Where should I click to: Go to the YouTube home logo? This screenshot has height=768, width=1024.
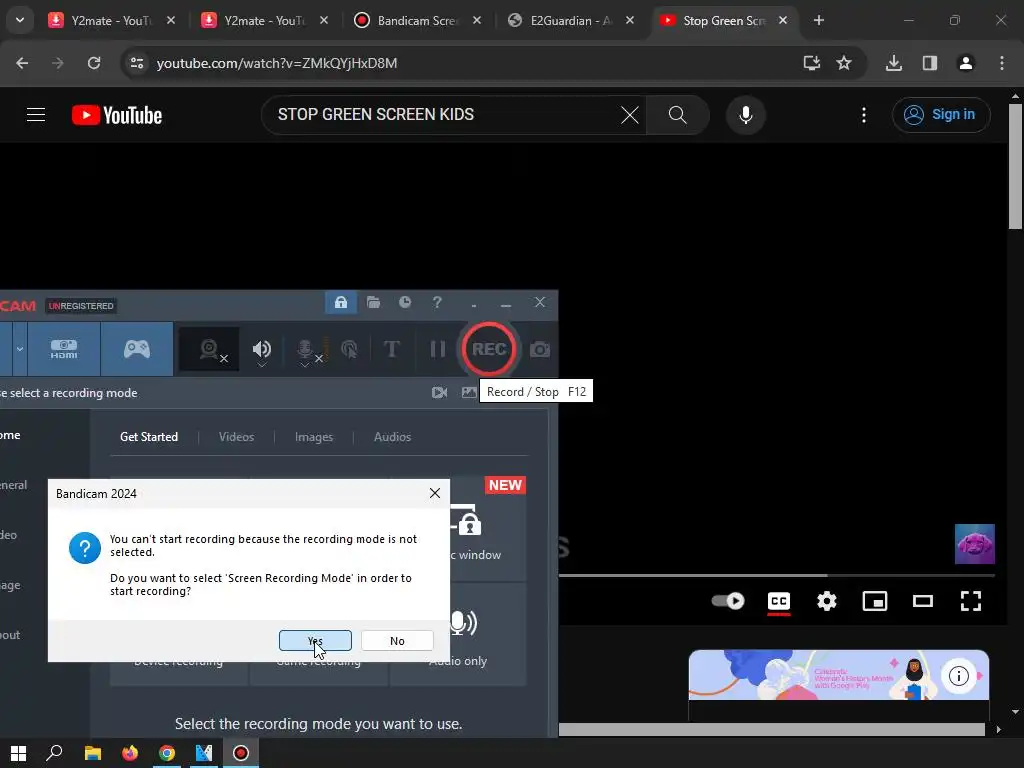coord(117,115)
